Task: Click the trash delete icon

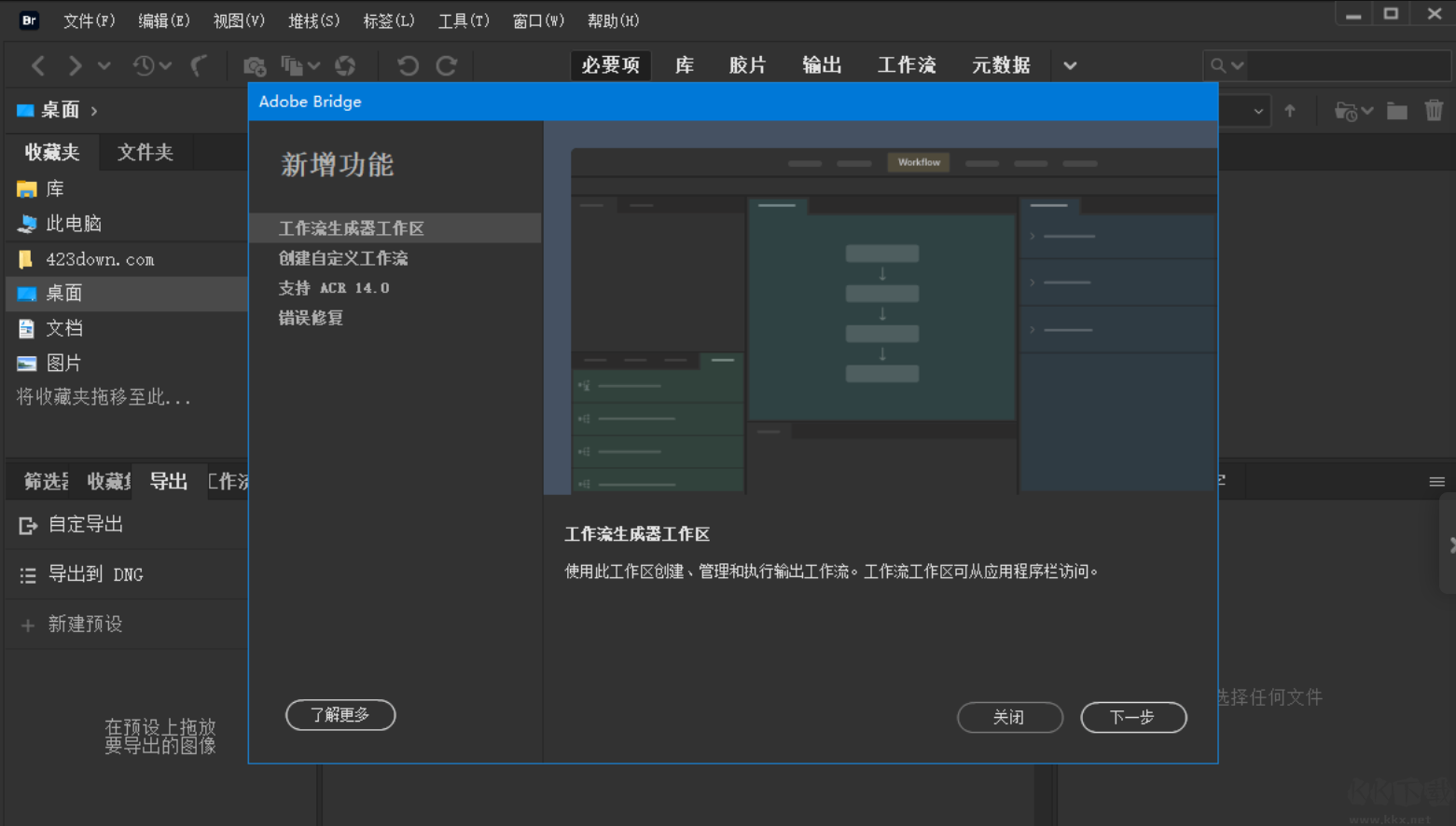Action: (1435, 110)
